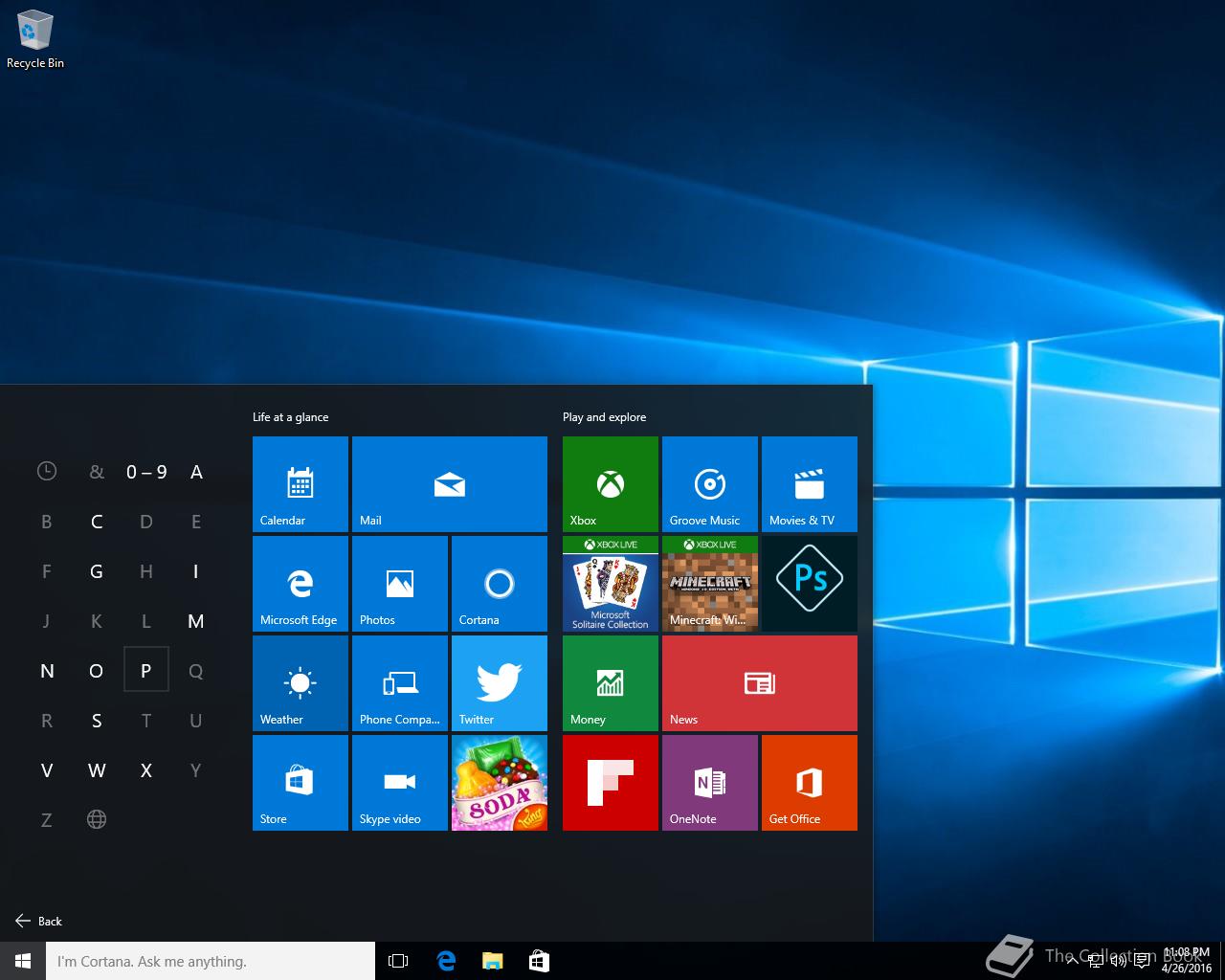
Task: Open the Calendar tile
Action: click(x=301, y=484)
